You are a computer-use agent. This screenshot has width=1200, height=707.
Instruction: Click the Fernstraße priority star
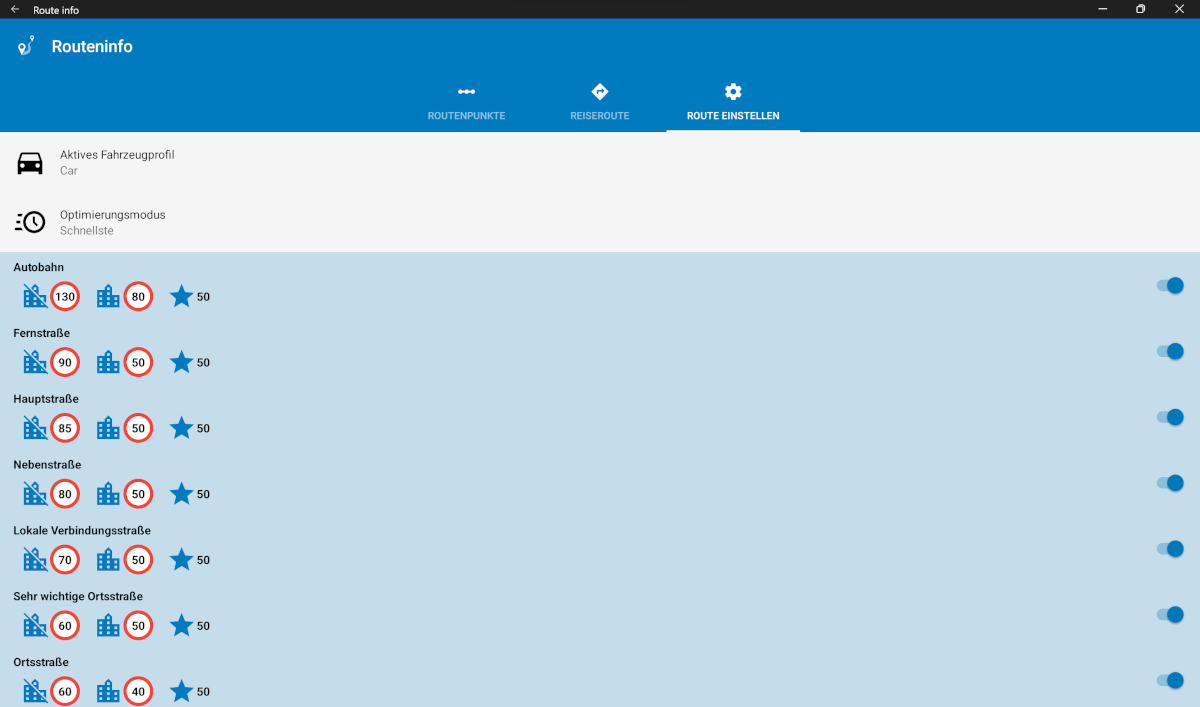point(181,362)
